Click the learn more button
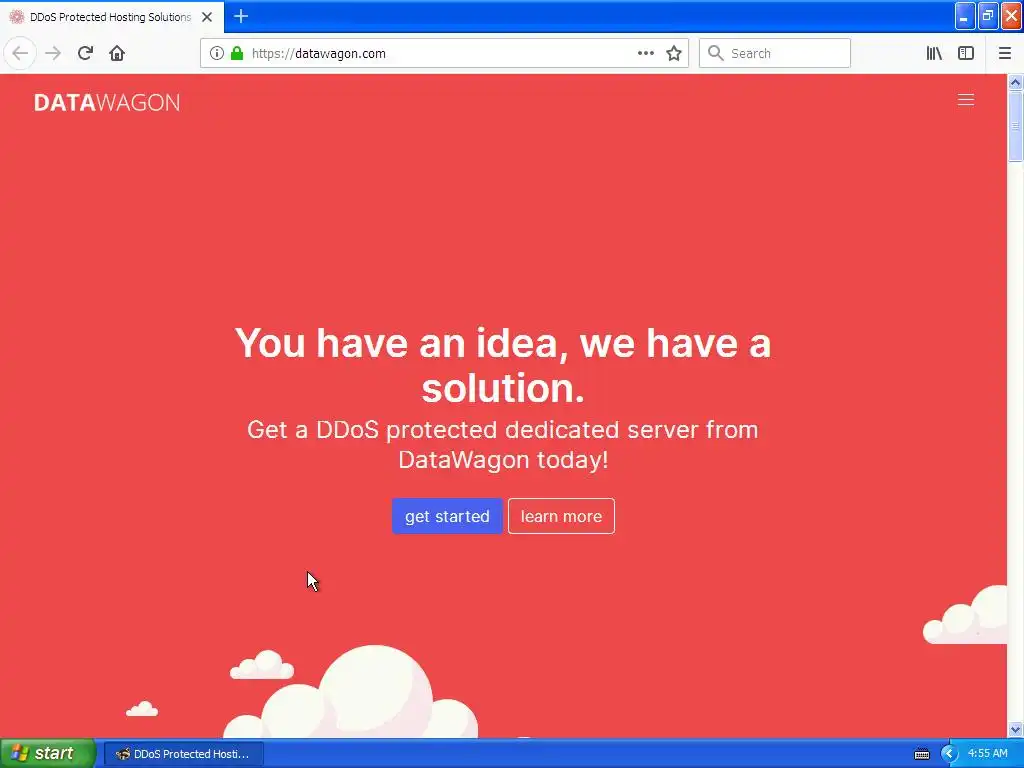The image size is (1024, 768). pyautogui.click(x=561, y=516)
